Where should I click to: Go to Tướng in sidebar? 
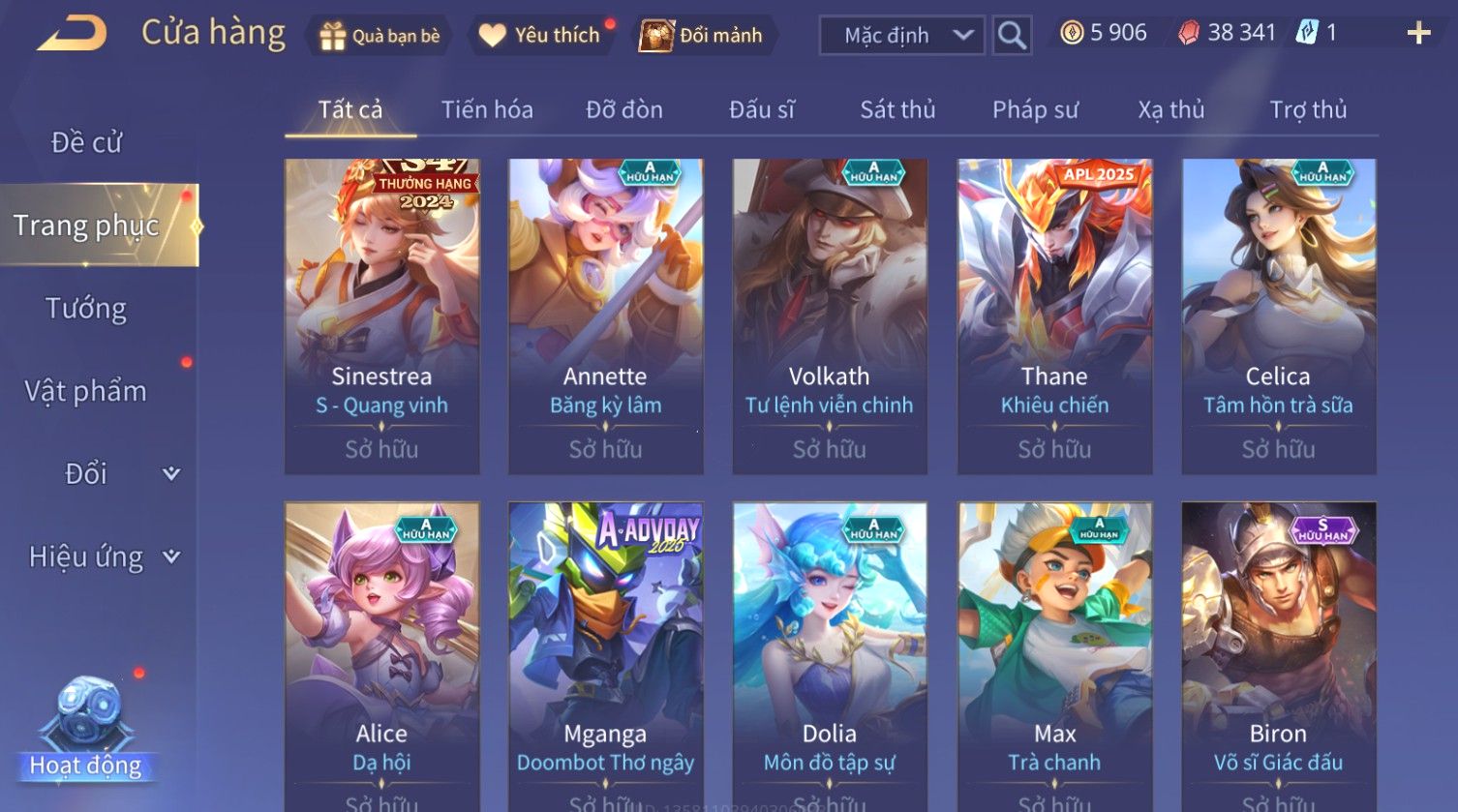pos(86,308)
